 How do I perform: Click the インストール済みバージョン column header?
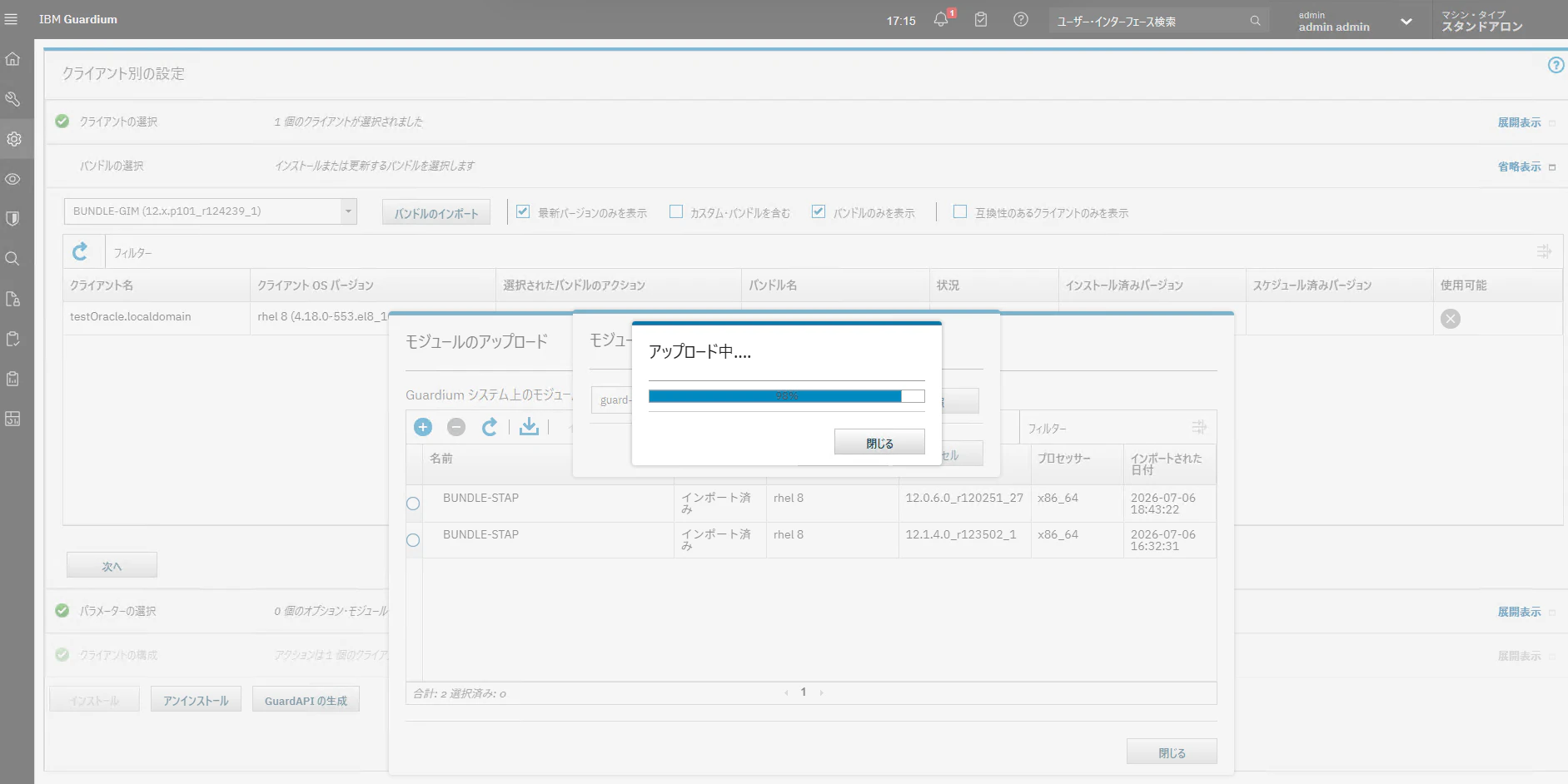(x=1152, y=285)
